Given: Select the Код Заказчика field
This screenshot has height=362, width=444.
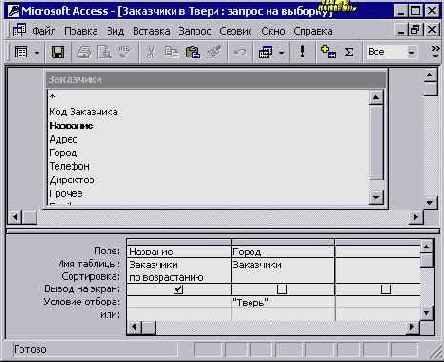Looking at the screenshot, I should click(x=208, y=112).
